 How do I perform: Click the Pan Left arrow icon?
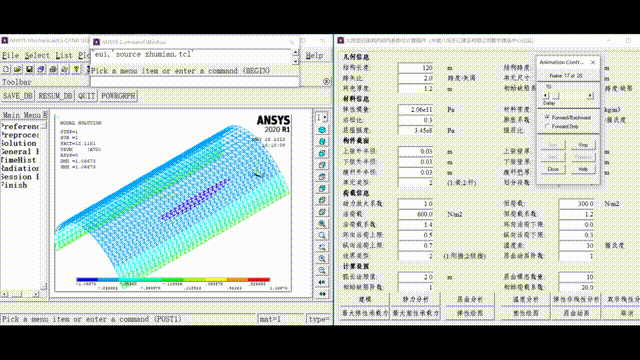click(322, 282)
